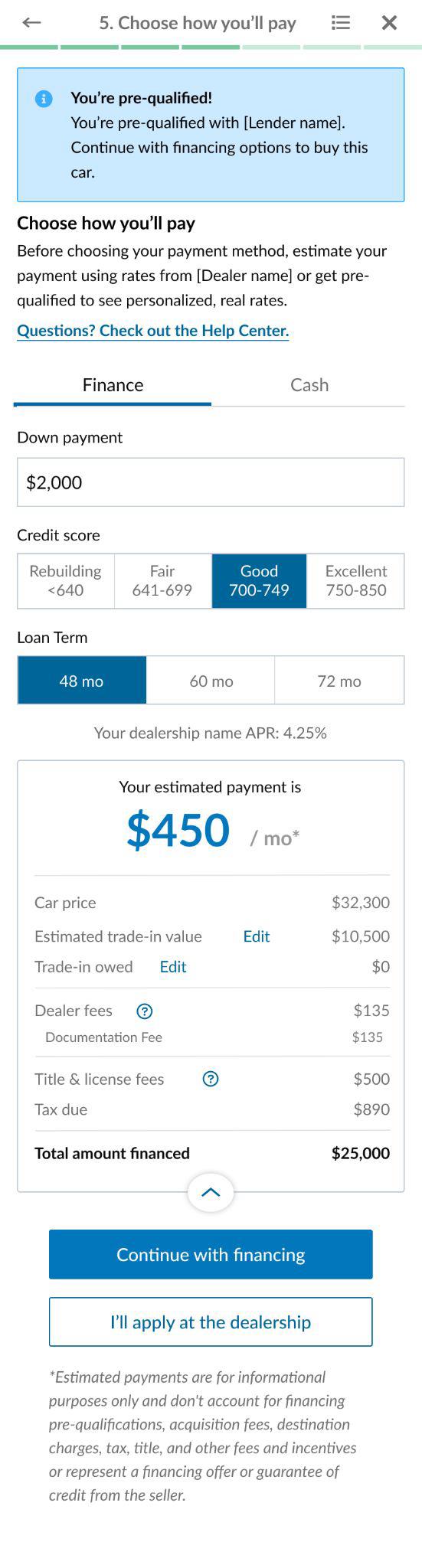
Task: Click the Down payment input field
Action: (x=211, y=482)
